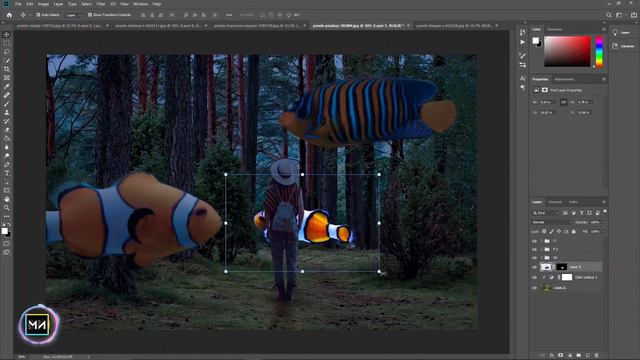Image resolution: width=640 pixels, height=360 pixels.
Task: Open the Libraries panel button
Action: pyautogui.click(x=623, y=46)
